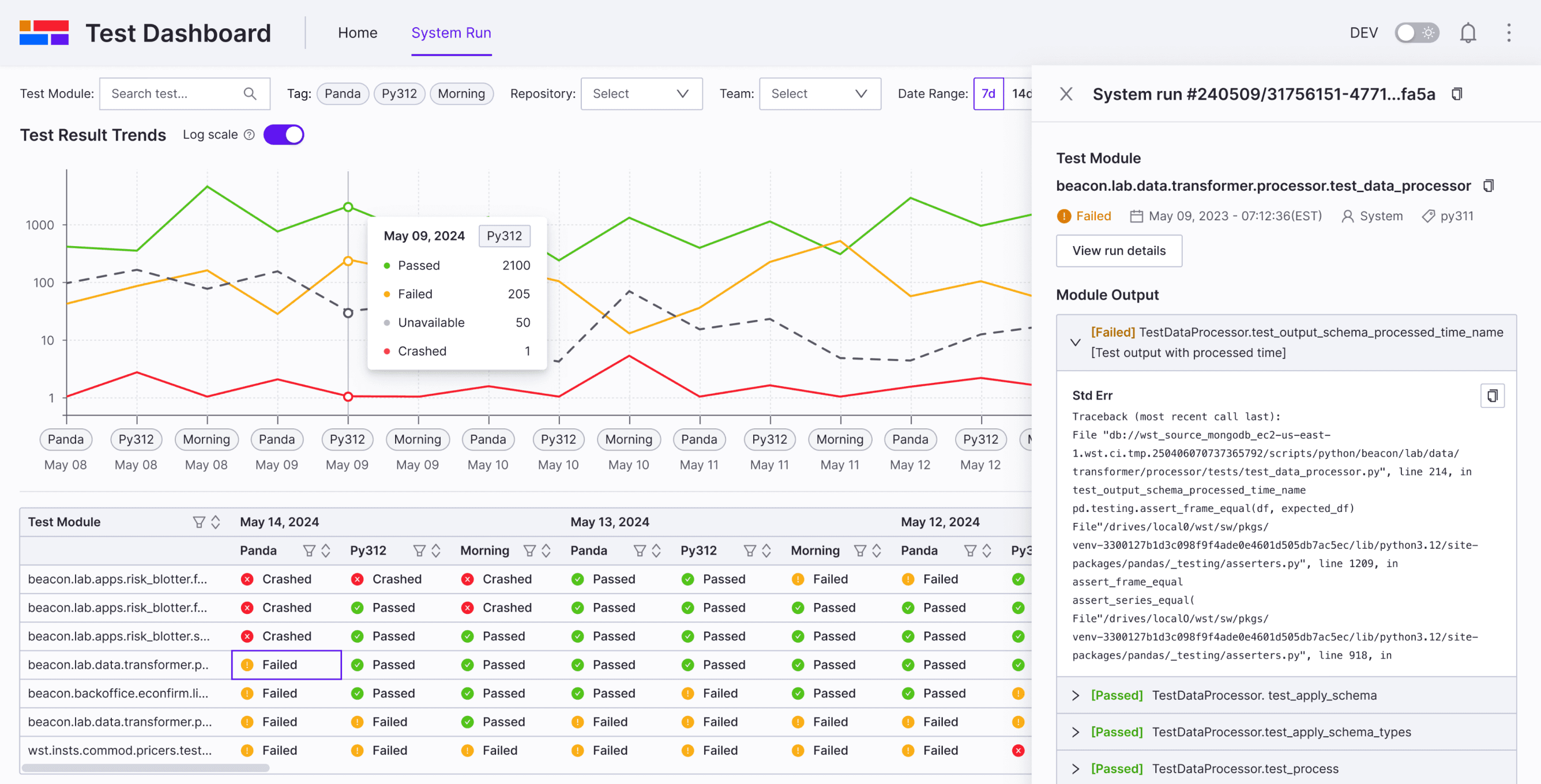Click the notification bell icon
Viewport: 1541px width, 784px height.
(1467, 33)
